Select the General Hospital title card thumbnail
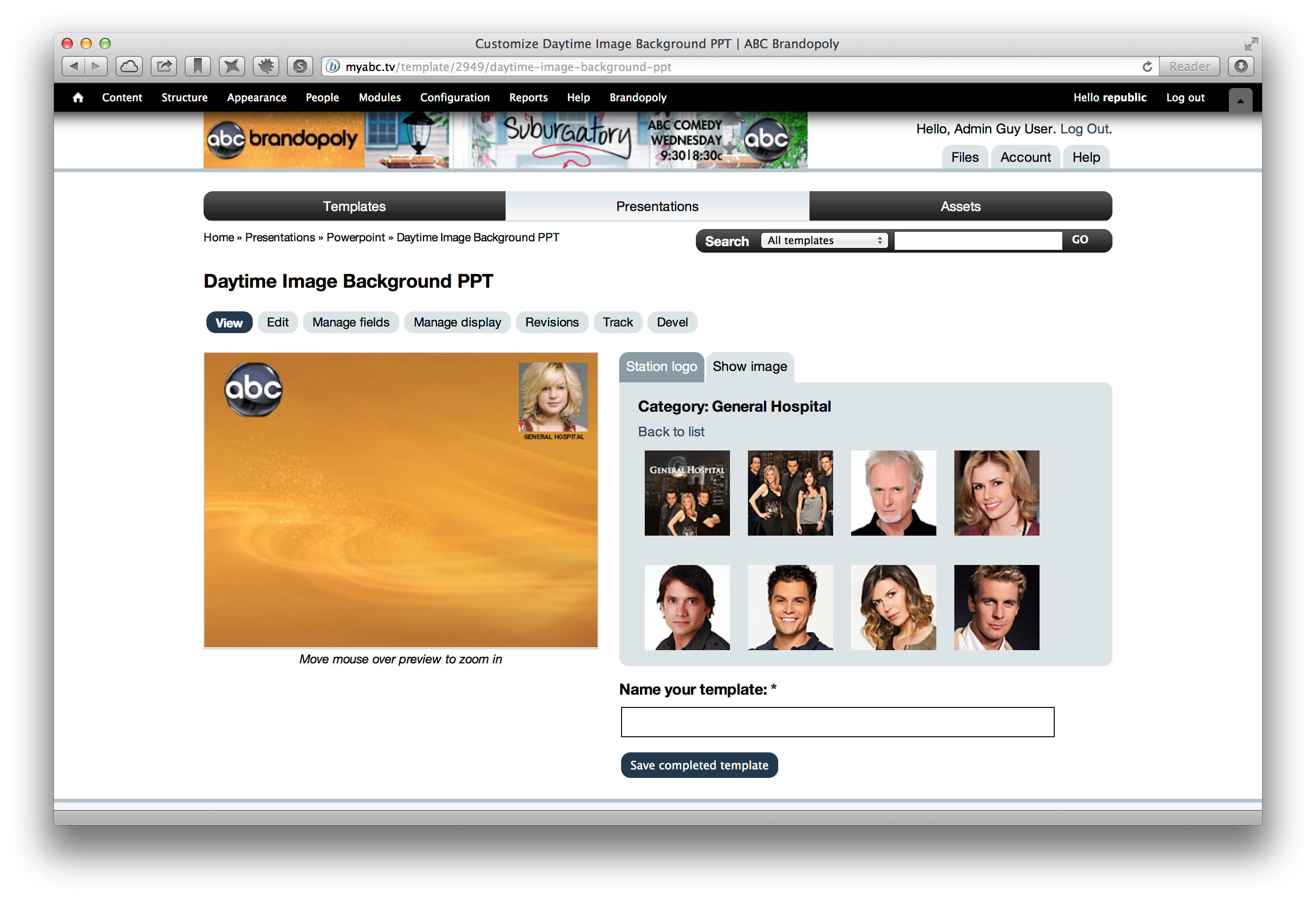Screen dimensions: 1316x900 pyautogui.click(x=687, y=493)
